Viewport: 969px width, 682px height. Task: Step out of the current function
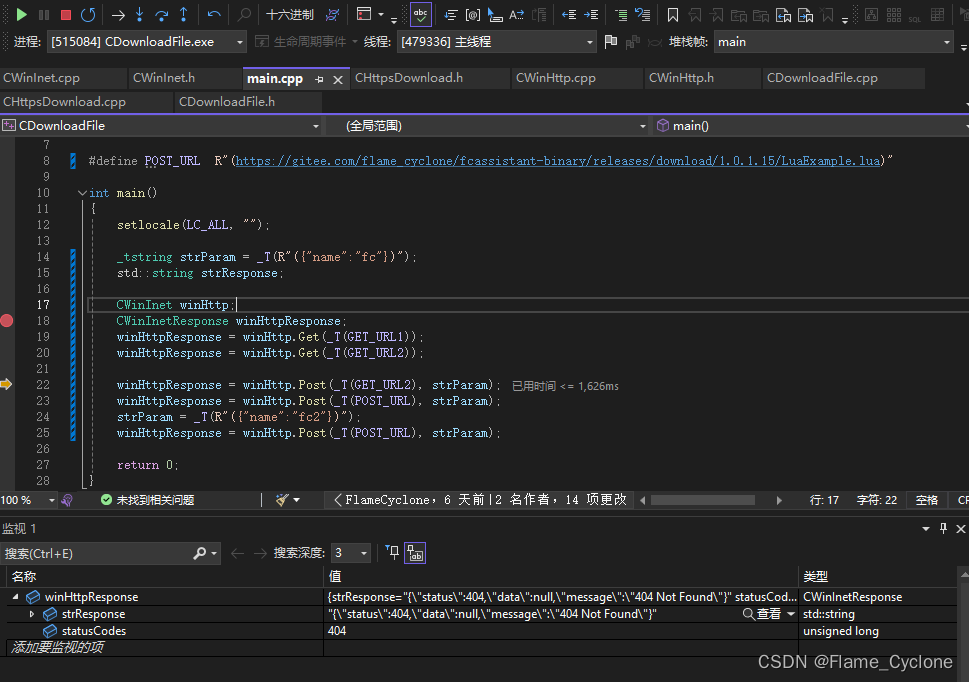[183, 16]
